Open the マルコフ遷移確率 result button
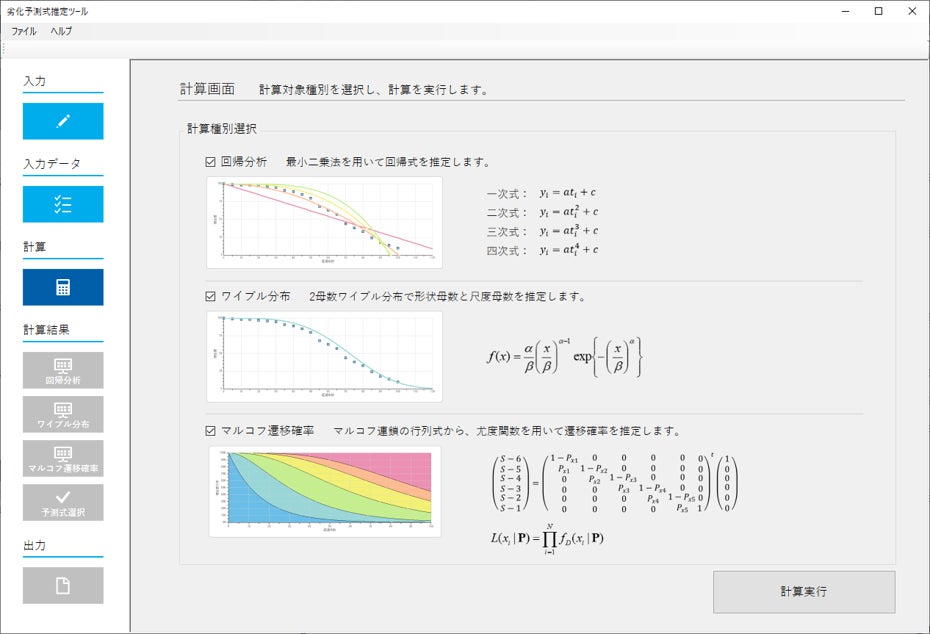 click(63, 458)
